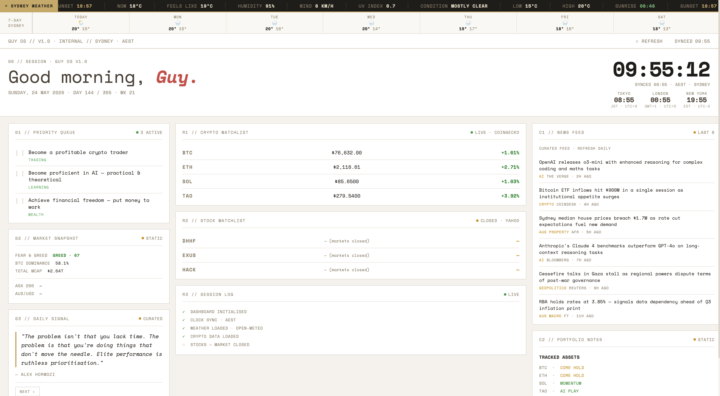Open Ceasefire talks in Gaza headline
This screenshot has width=720, height=396.
[624, 277]
